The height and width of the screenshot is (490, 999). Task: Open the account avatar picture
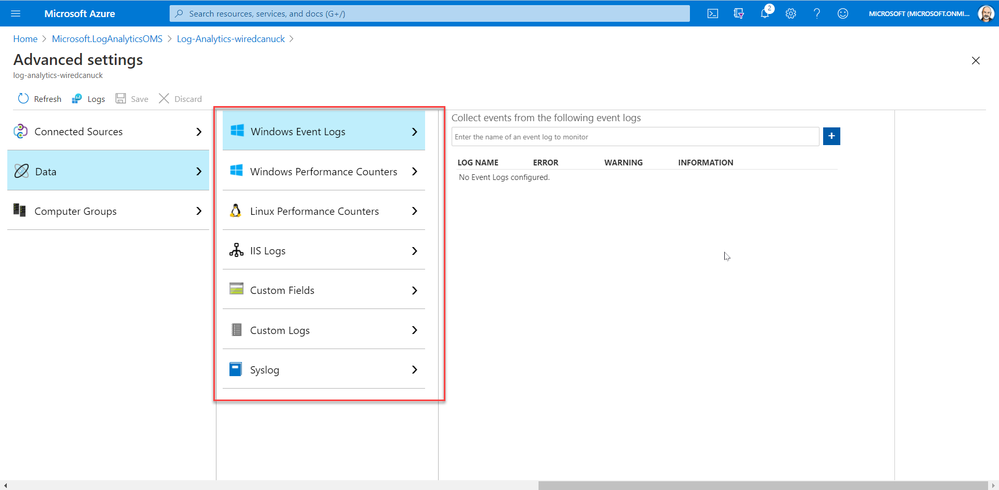986,13
